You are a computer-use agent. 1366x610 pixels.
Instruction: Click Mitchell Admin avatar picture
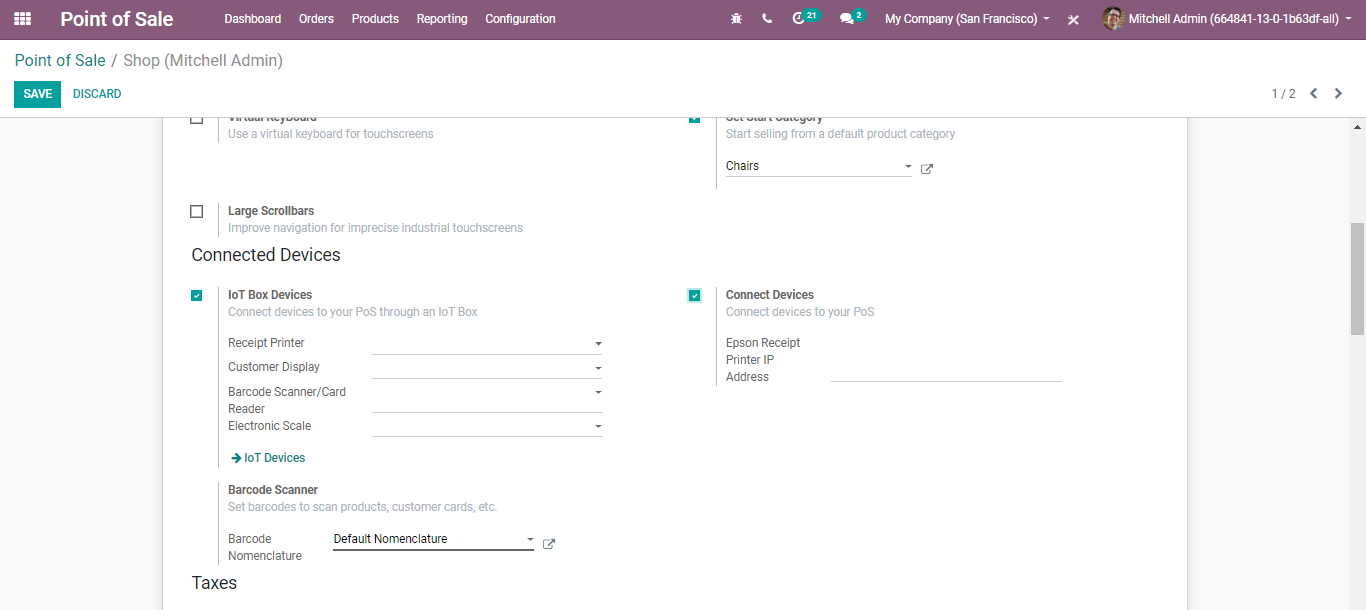click(x=1113, y=19)
